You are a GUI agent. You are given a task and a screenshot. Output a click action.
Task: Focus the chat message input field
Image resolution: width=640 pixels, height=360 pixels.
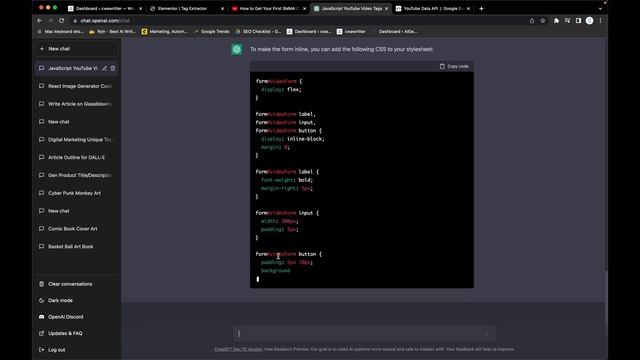364,333
